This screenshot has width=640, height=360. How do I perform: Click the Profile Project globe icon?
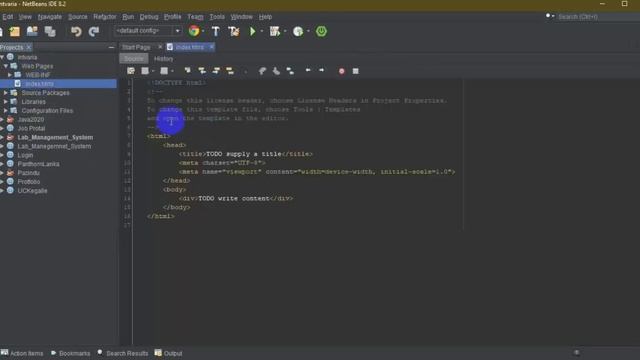coord(298,31)
